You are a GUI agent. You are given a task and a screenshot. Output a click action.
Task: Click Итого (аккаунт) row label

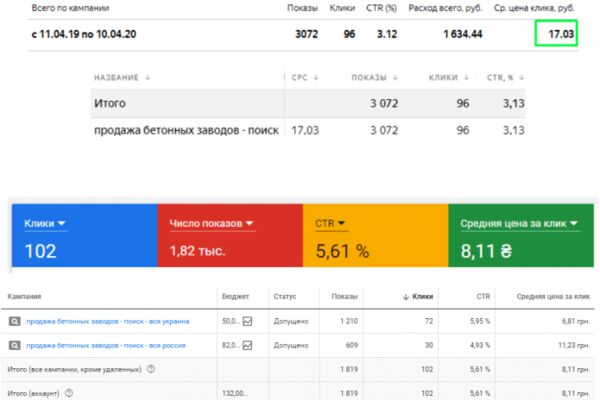pyautogui.click(x=33, y=393)
